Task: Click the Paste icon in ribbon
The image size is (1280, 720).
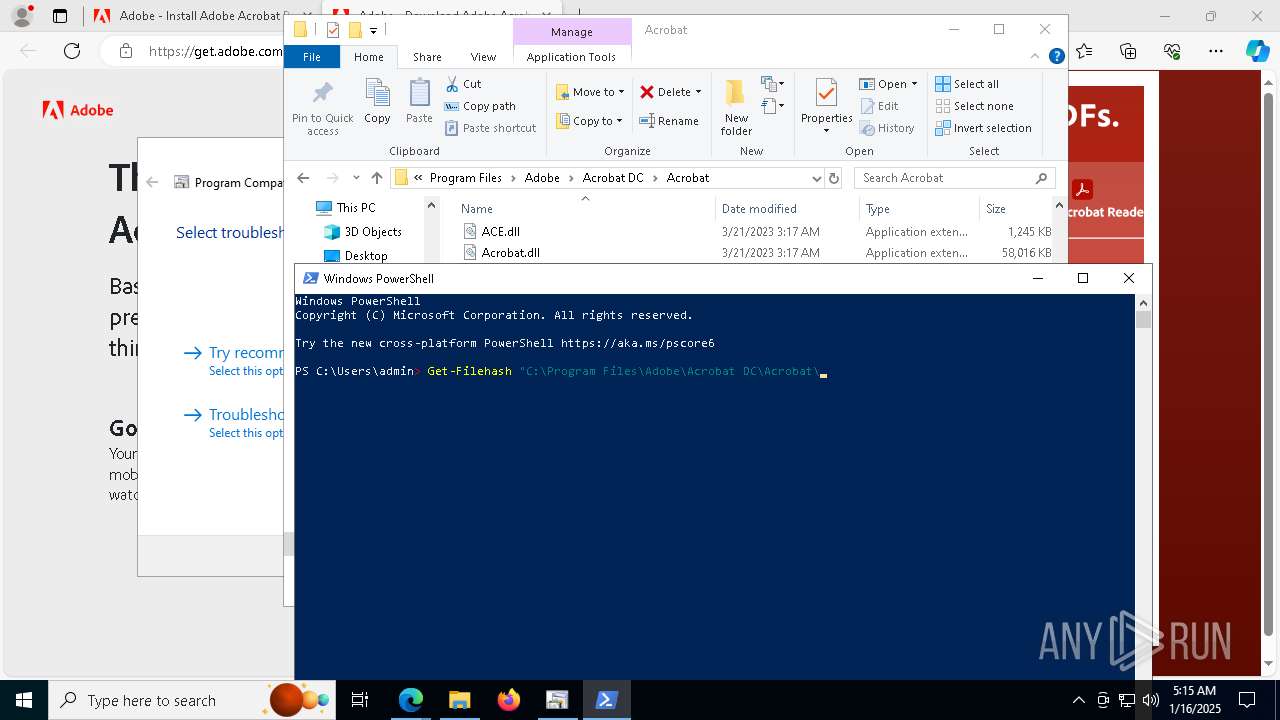Action: [419, 102]
